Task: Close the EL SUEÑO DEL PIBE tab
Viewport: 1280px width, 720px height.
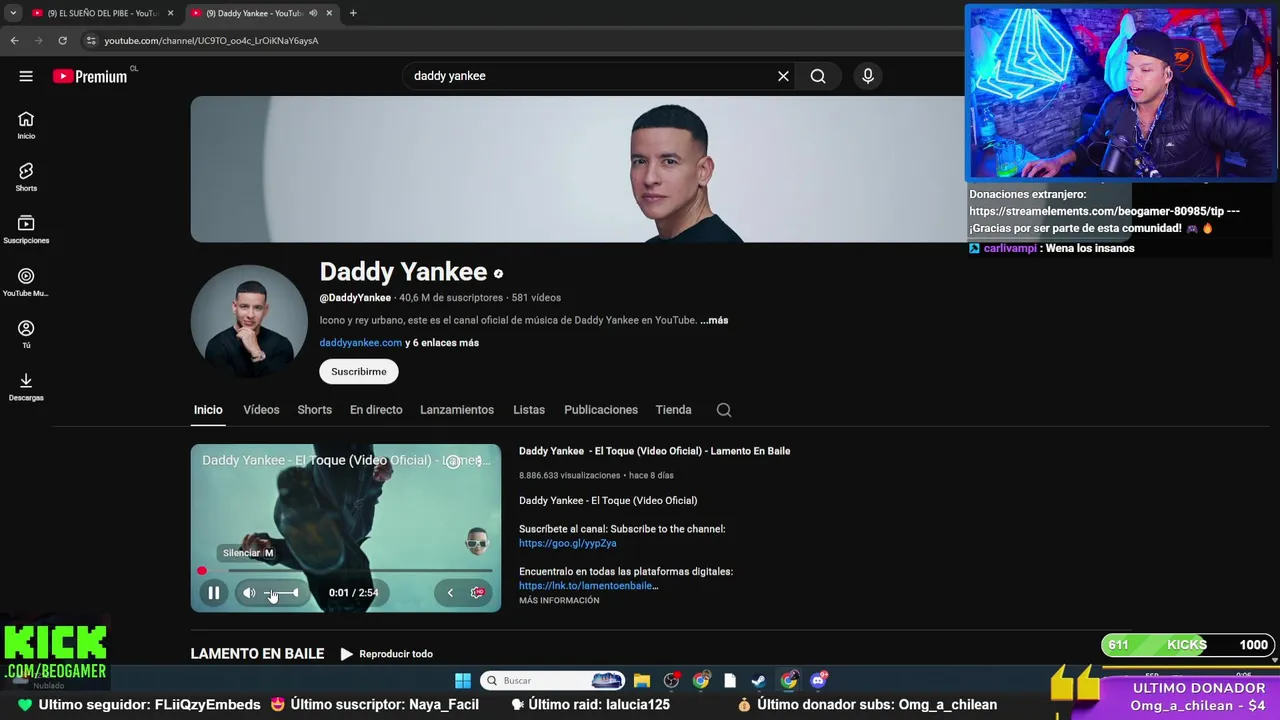Action: pyautogui.click(x=170, y=13)
